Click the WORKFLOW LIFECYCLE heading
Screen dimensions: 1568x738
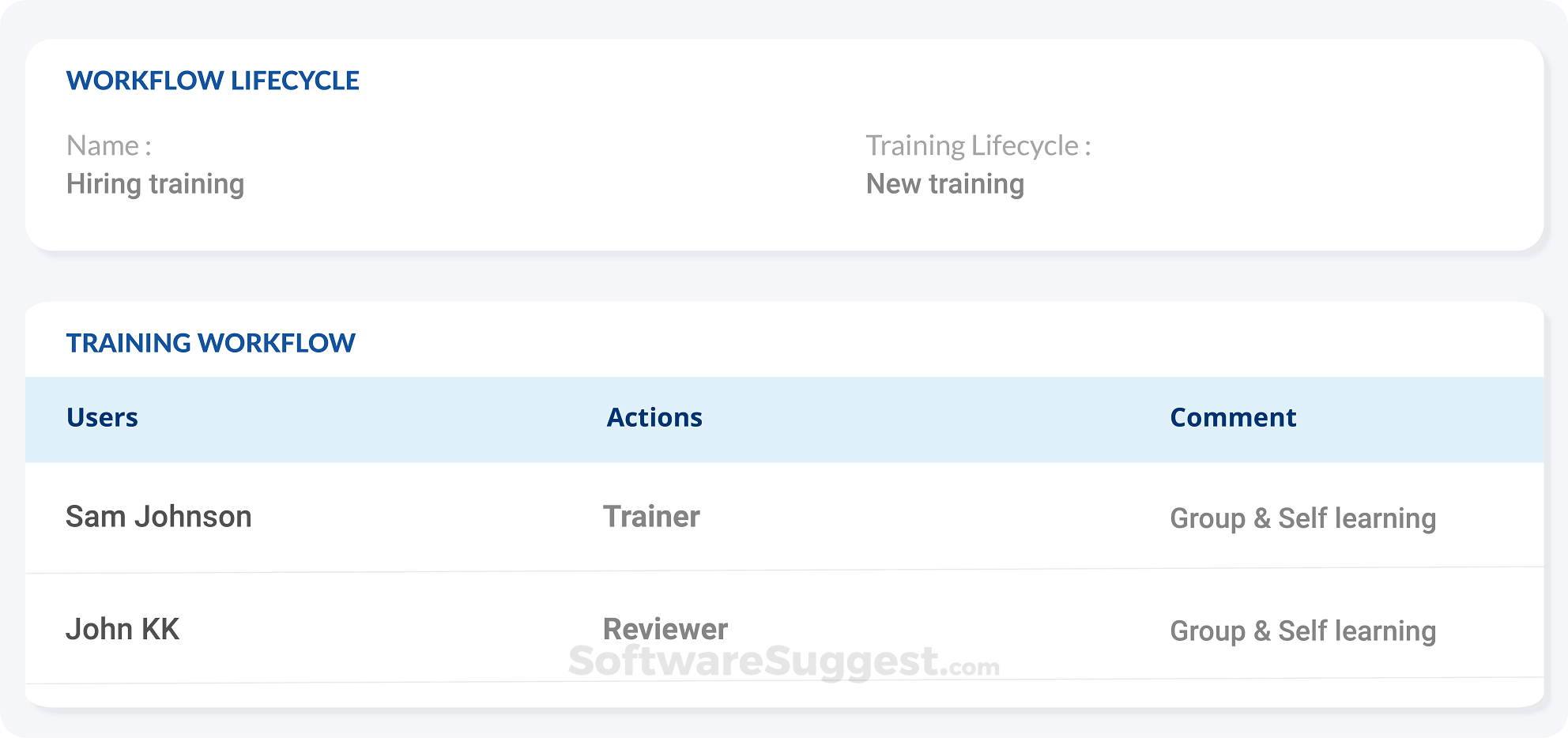point(213,80)
